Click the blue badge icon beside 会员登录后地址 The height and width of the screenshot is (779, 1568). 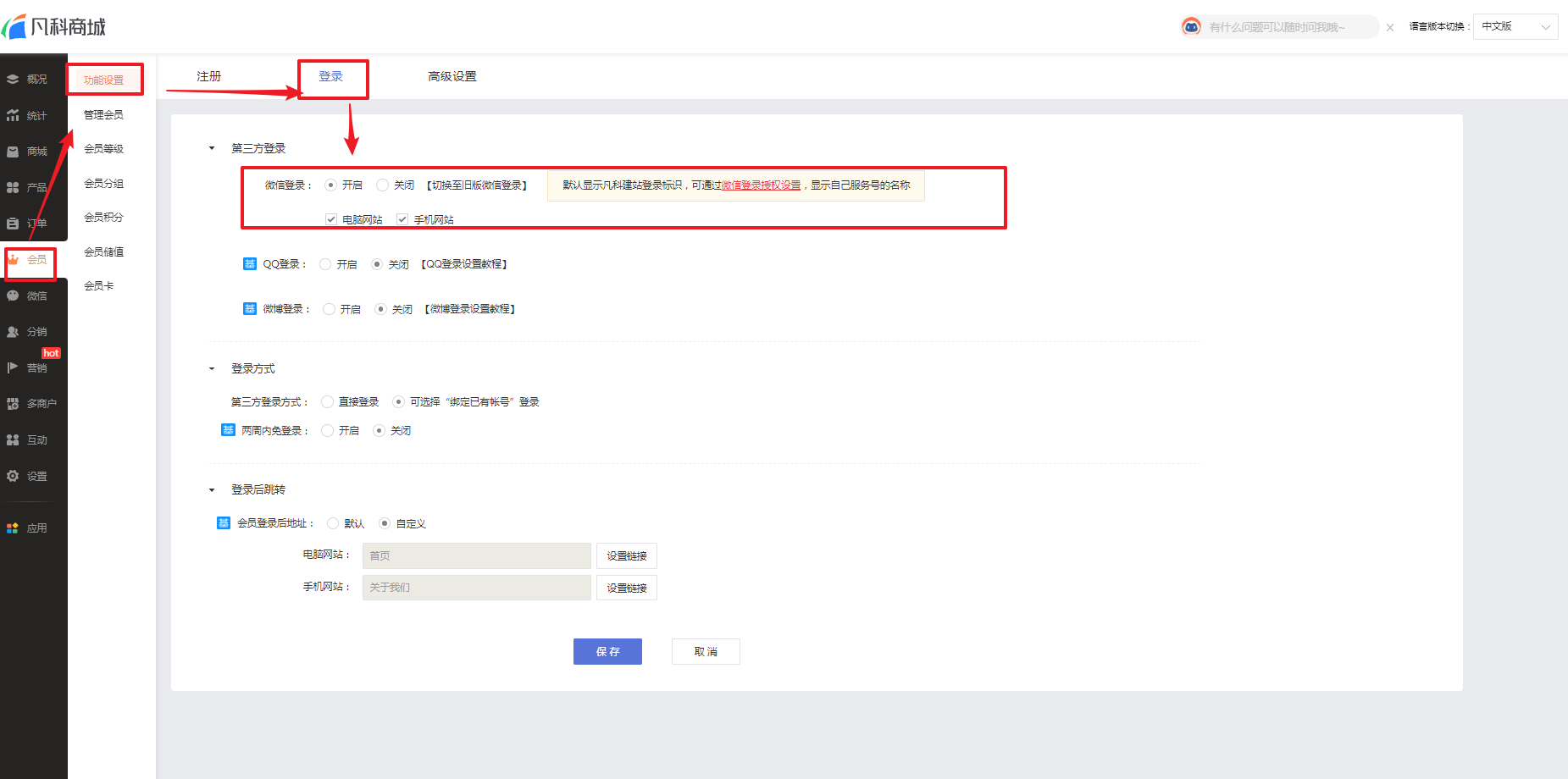coord(224,523)
